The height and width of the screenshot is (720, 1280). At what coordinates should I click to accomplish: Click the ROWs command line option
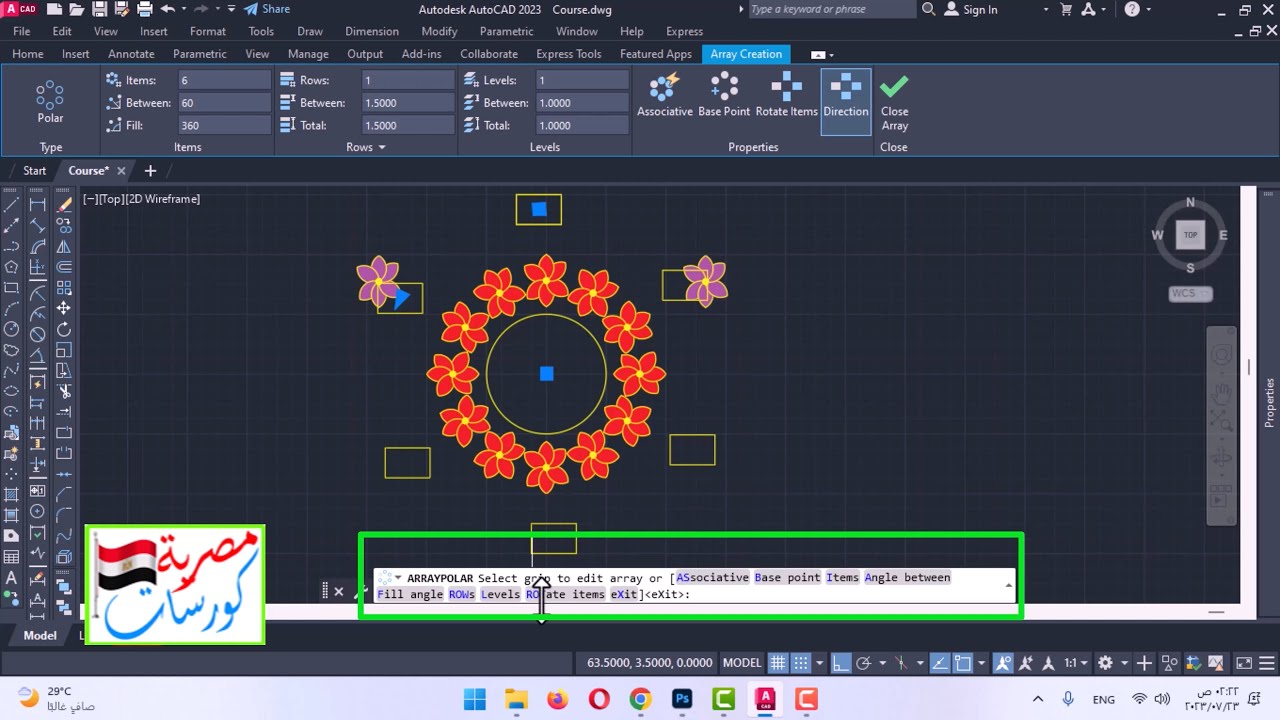462,594
